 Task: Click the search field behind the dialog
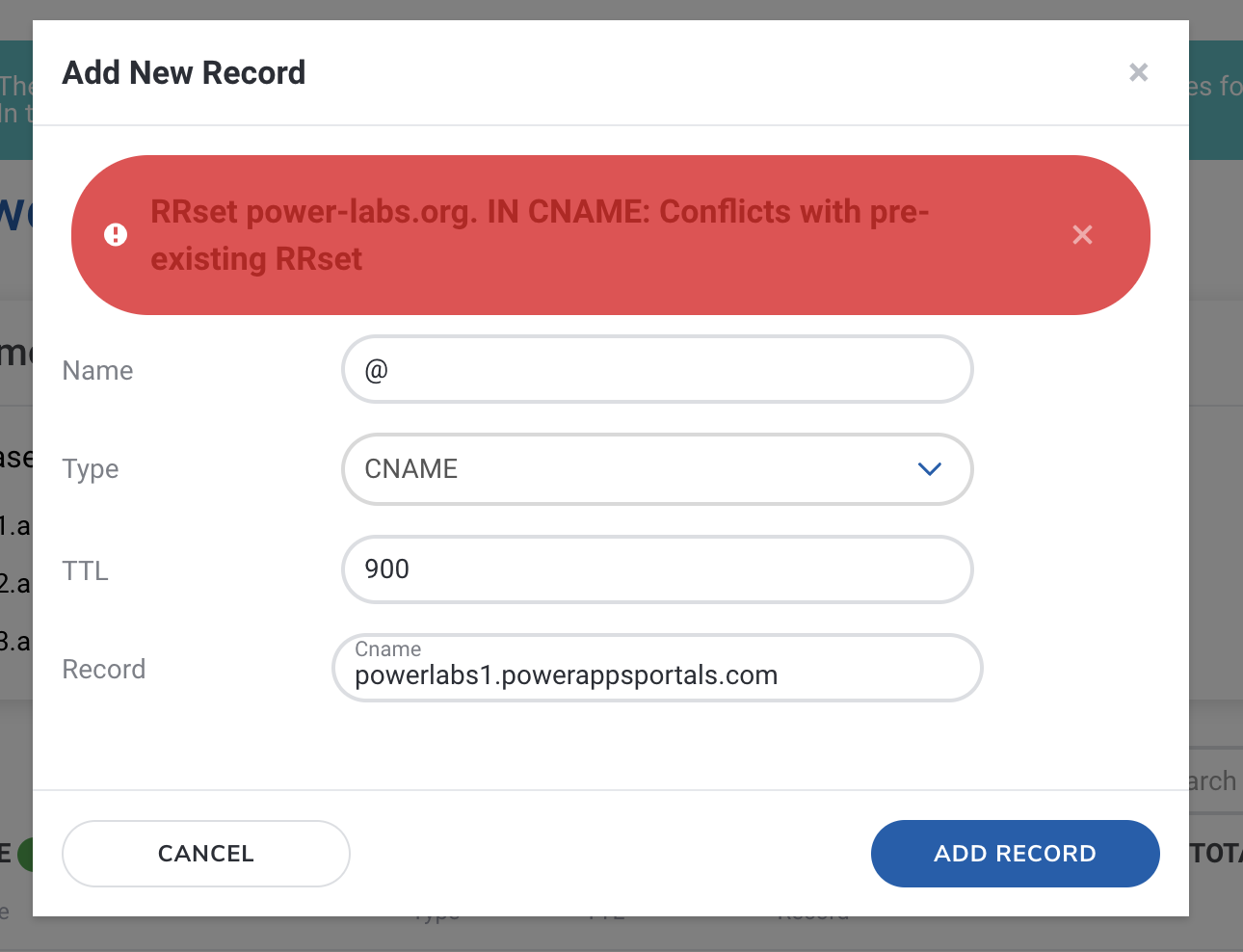(1216, 780)
